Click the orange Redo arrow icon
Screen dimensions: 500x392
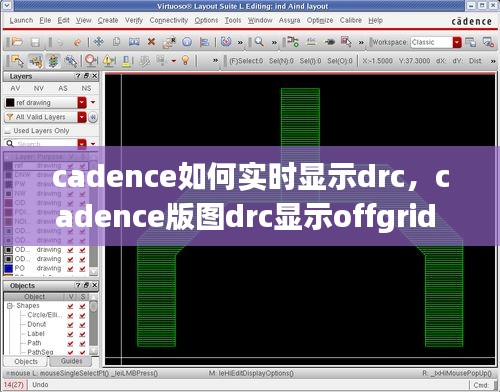pos(77,42)
